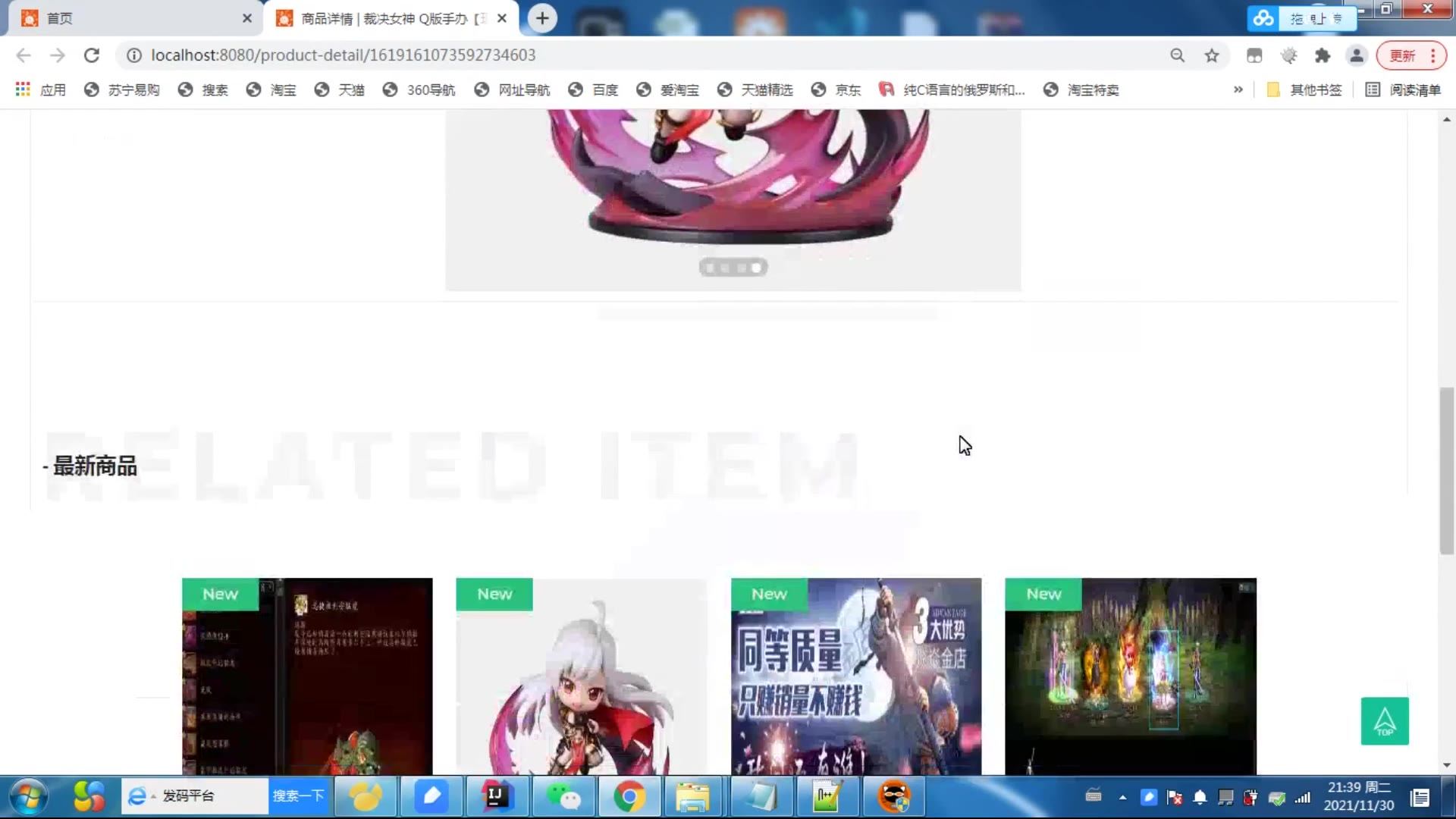The width and height of the screenshot is (1456, 819).
Task: Close the 首页 tab
Action: click(x=246, y=18)
